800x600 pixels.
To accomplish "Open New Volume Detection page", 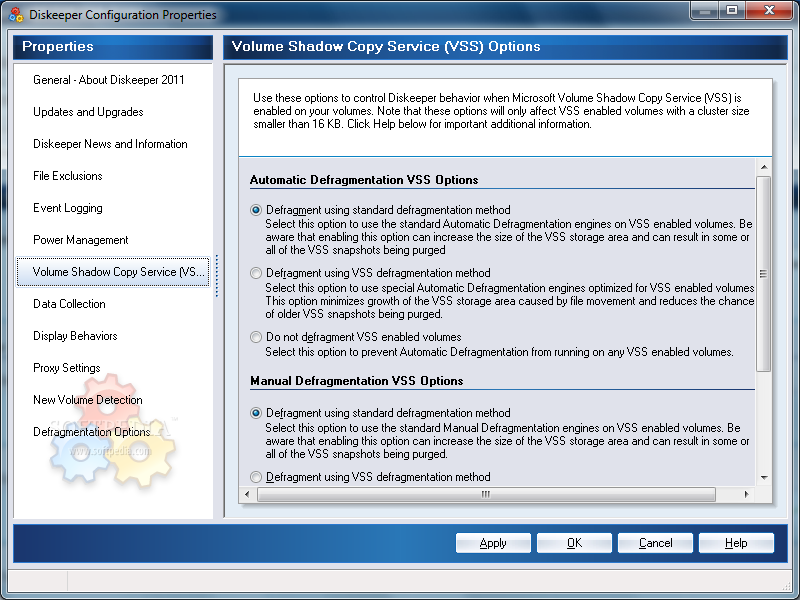I will (88, 400).
